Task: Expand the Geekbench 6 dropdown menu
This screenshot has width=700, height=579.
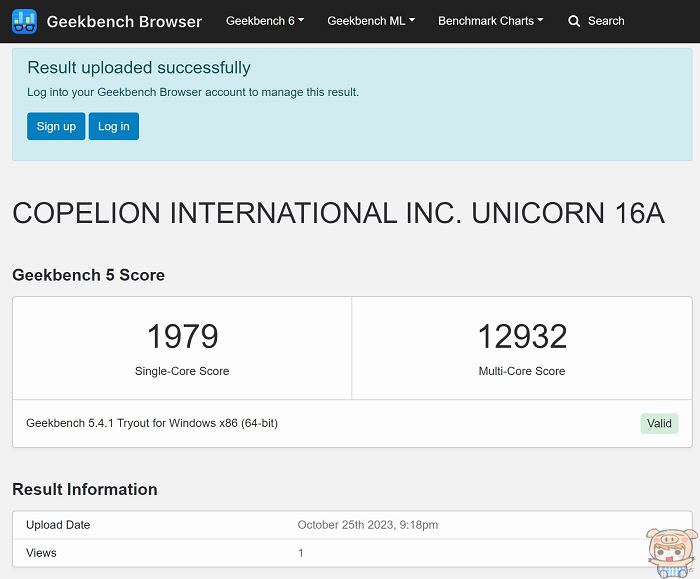Action: (x=265, y=21)
